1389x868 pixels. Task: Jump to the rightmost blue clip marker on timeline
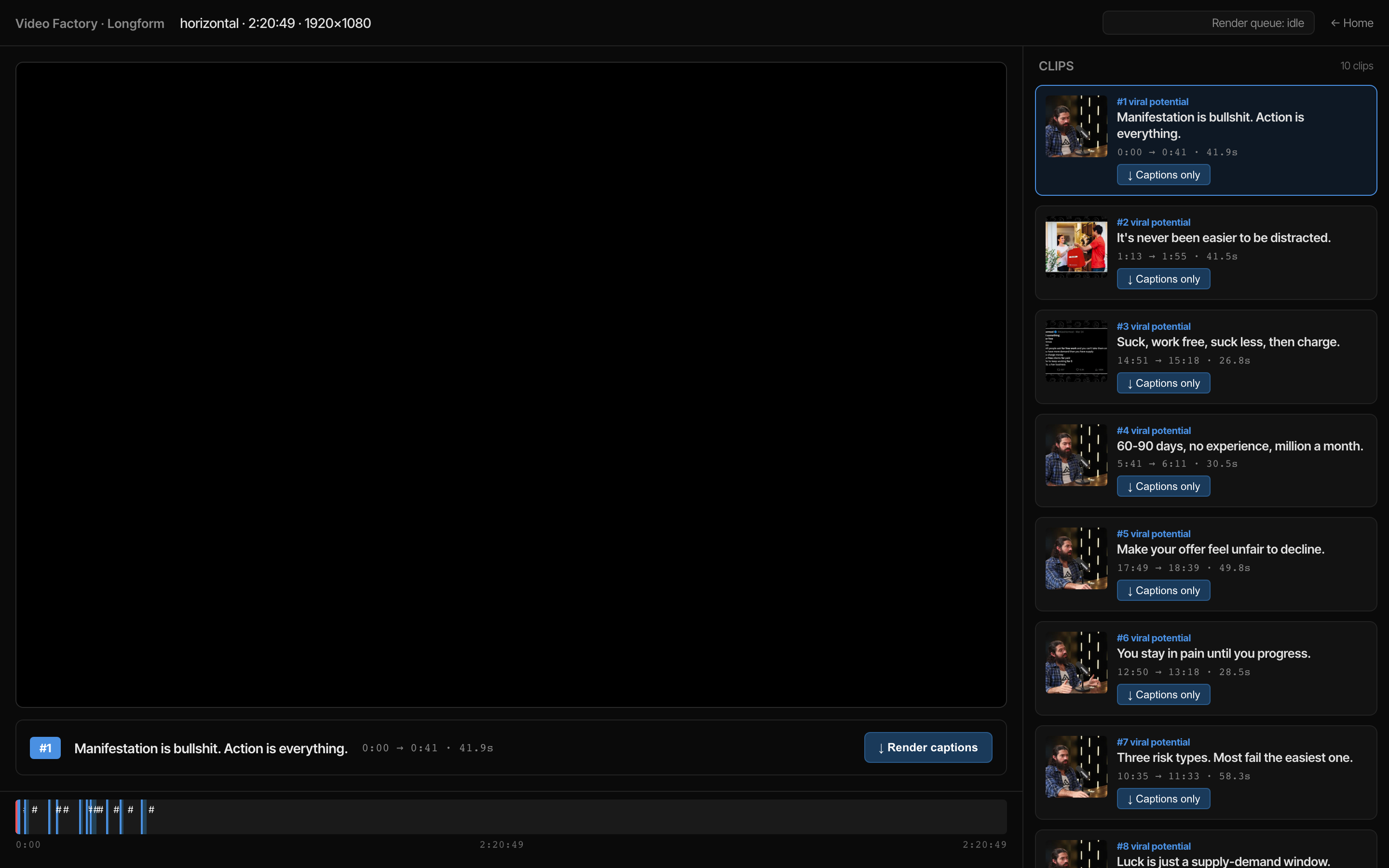[144, 816]
